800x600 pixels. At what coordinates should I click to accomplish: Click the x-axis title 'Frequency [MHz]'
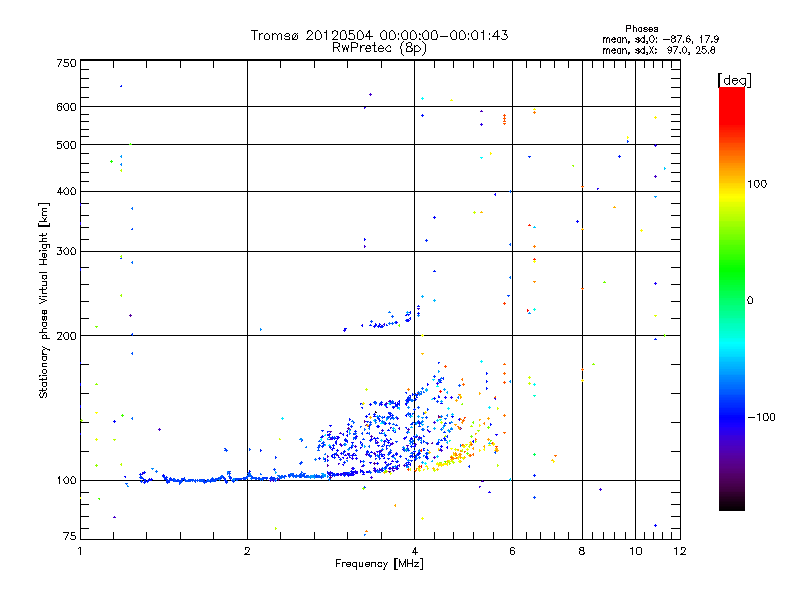pos(379,564)
